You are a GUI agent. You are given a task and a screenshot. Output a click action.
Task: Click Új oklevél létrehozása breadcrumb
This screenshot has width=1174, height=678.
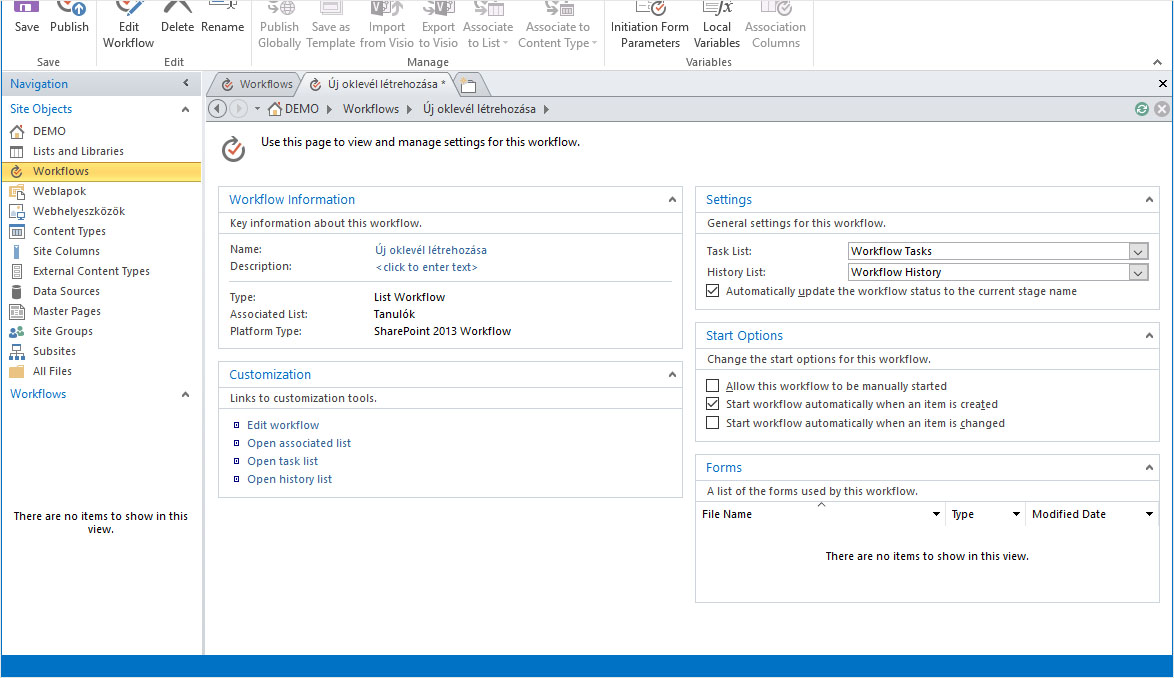pyautogui.click(x=479, y=109)
